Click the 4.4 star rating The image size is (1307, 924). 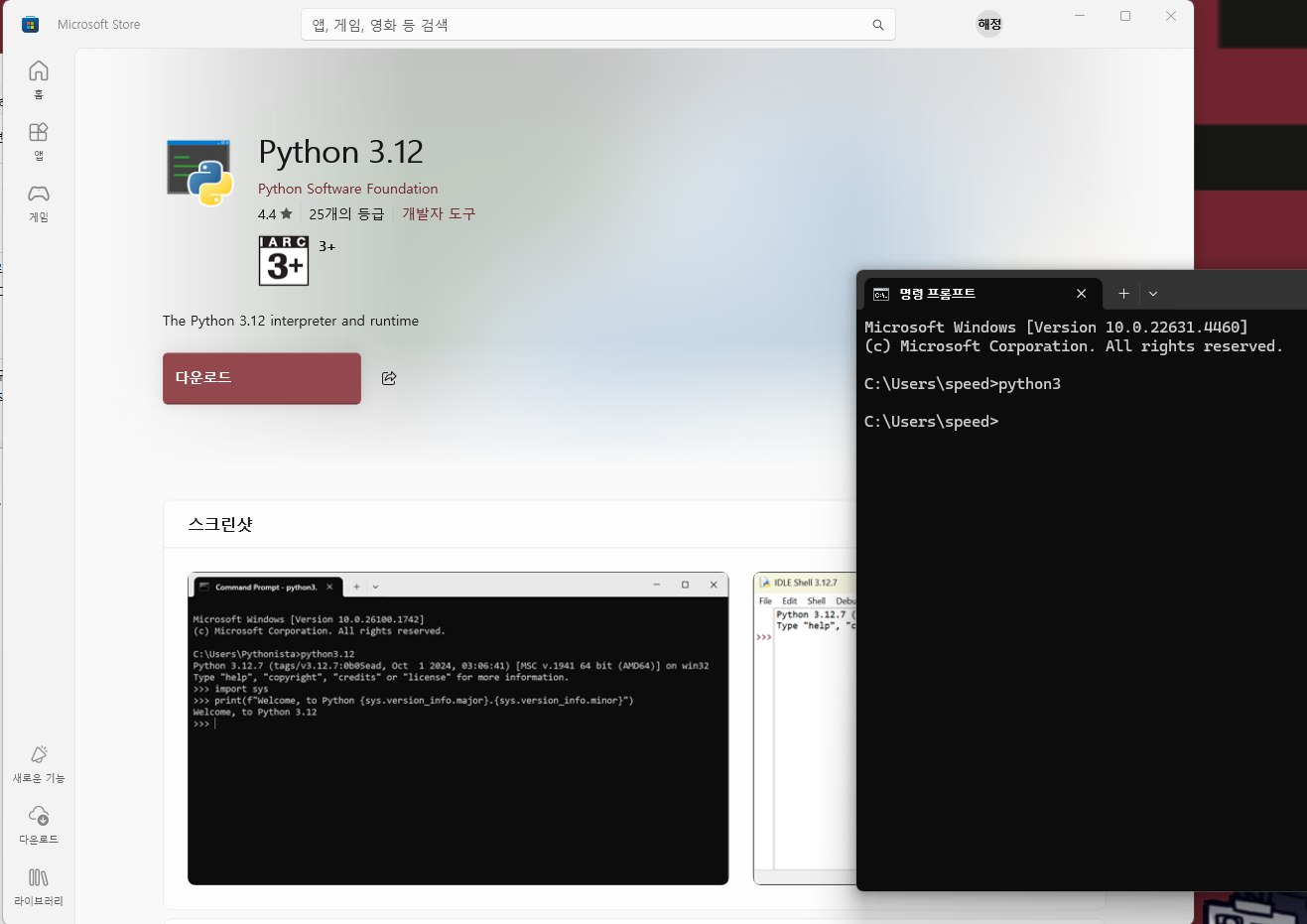pos(275,213)
